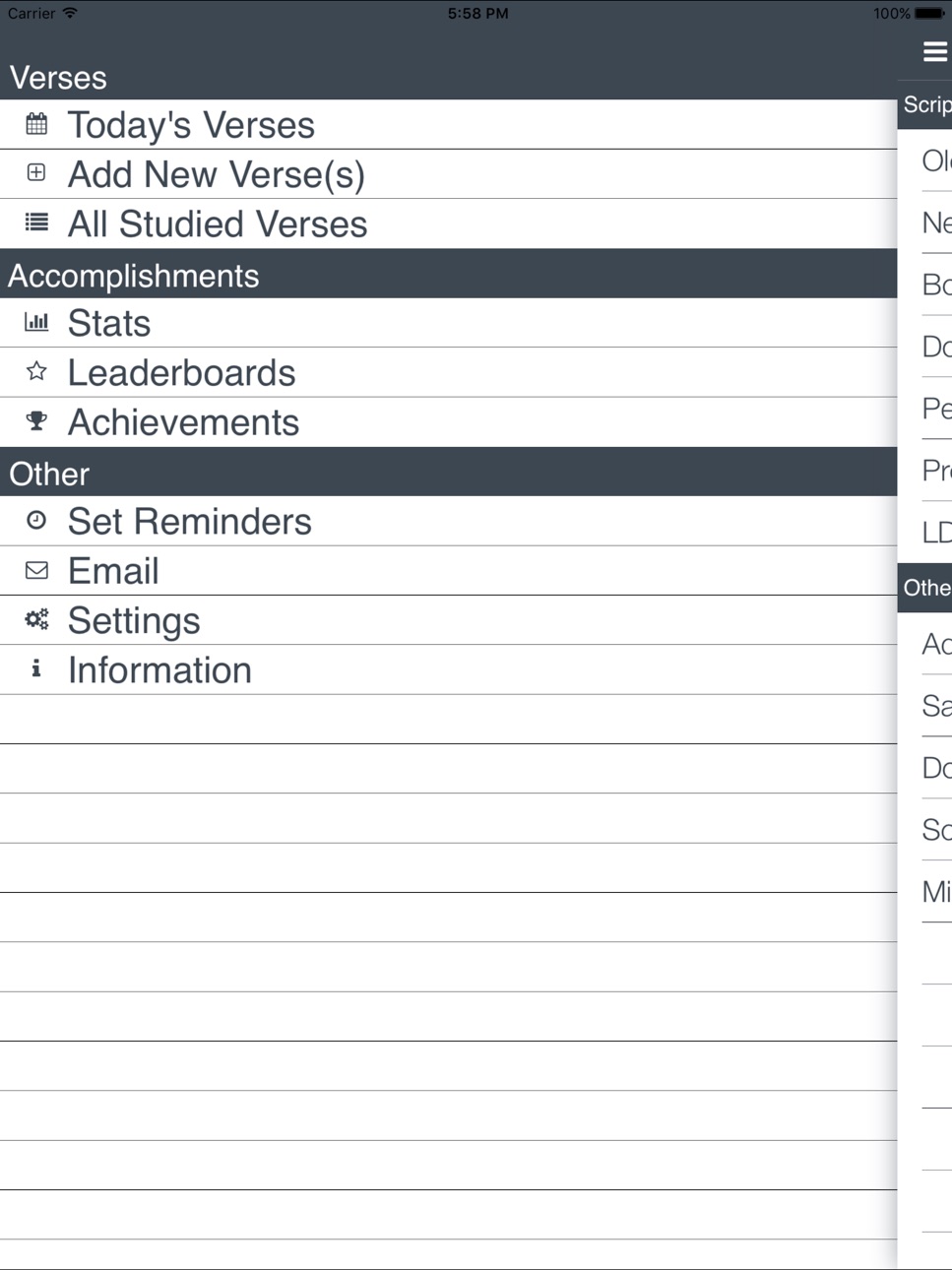
Task: Open the Information page
Action: tap(448, 669)
